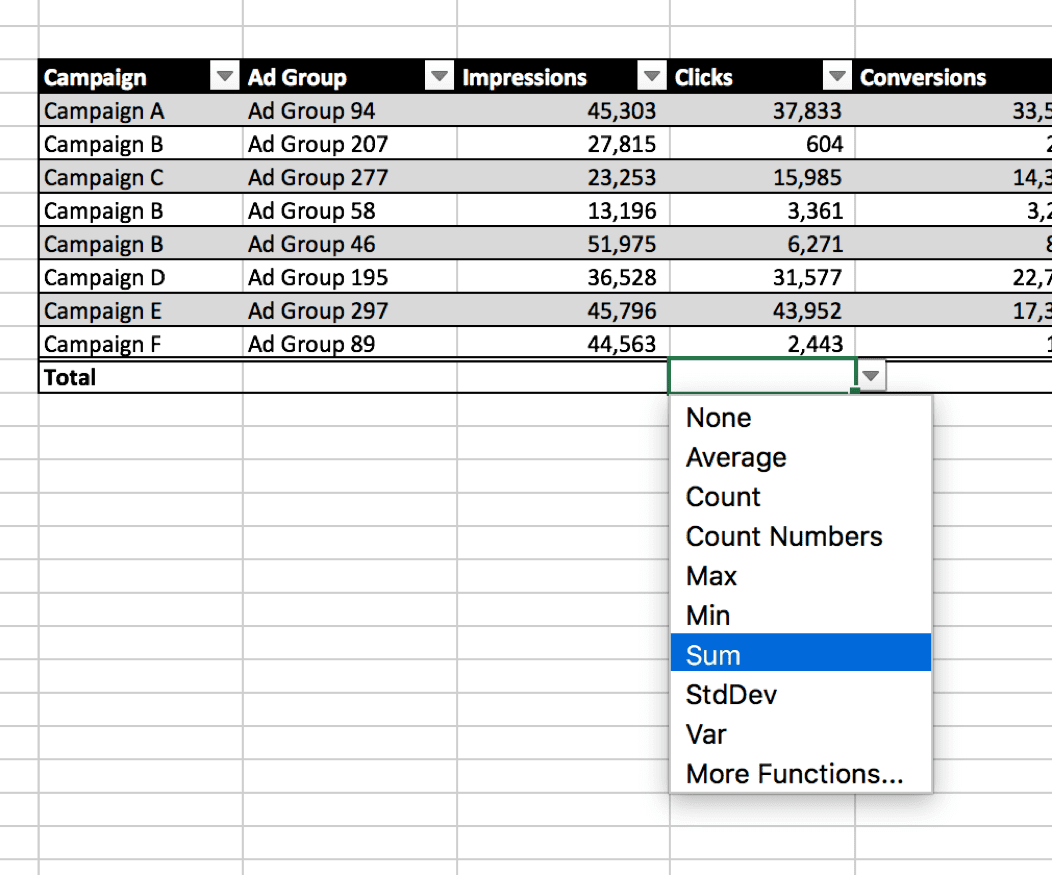Click the 45,796 impressions cell
The height and width of the screenshot is (875, 1052).
(563, 310)
